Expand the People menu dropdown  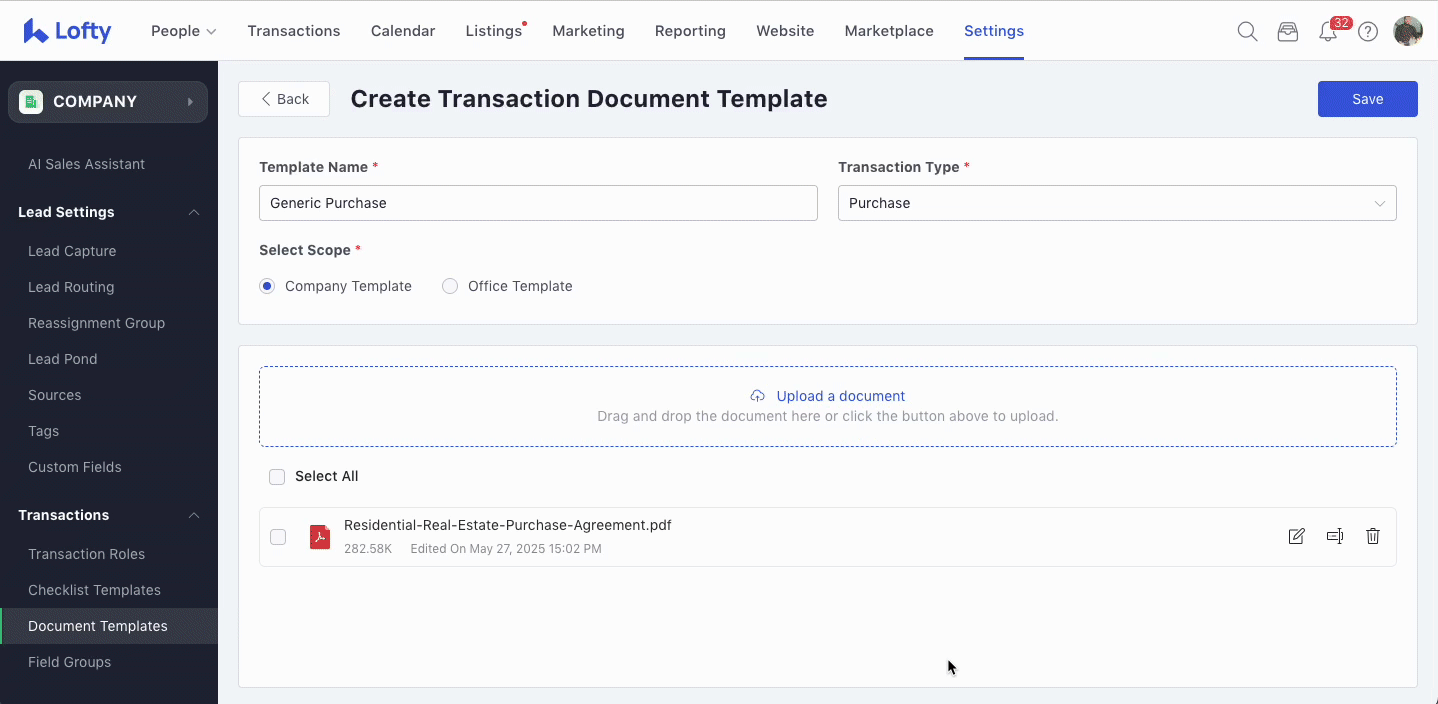tap(184, 31)
